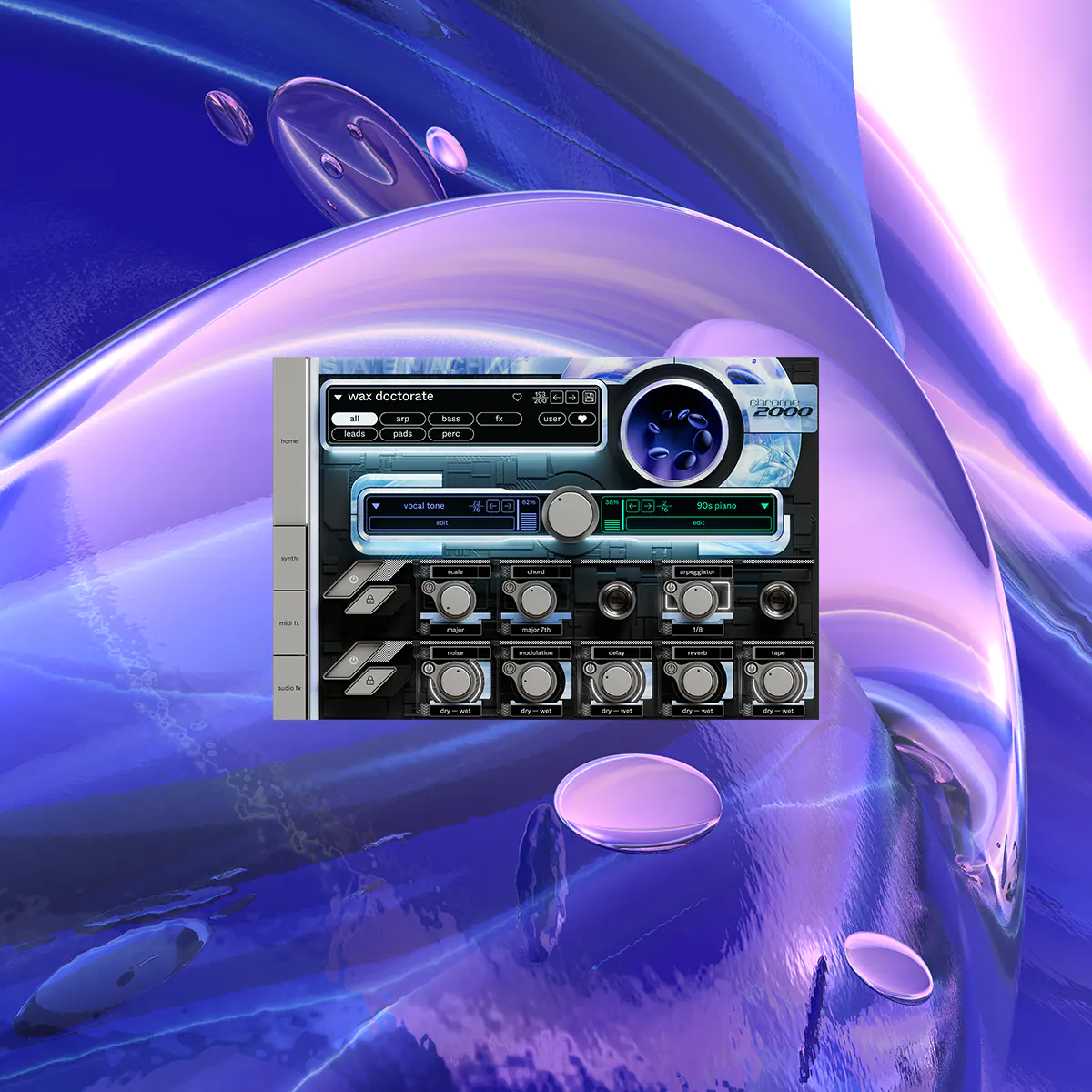1092x1092 pixels.
Task: Click the center layer mix knob
Action: (x=571, y=514)
